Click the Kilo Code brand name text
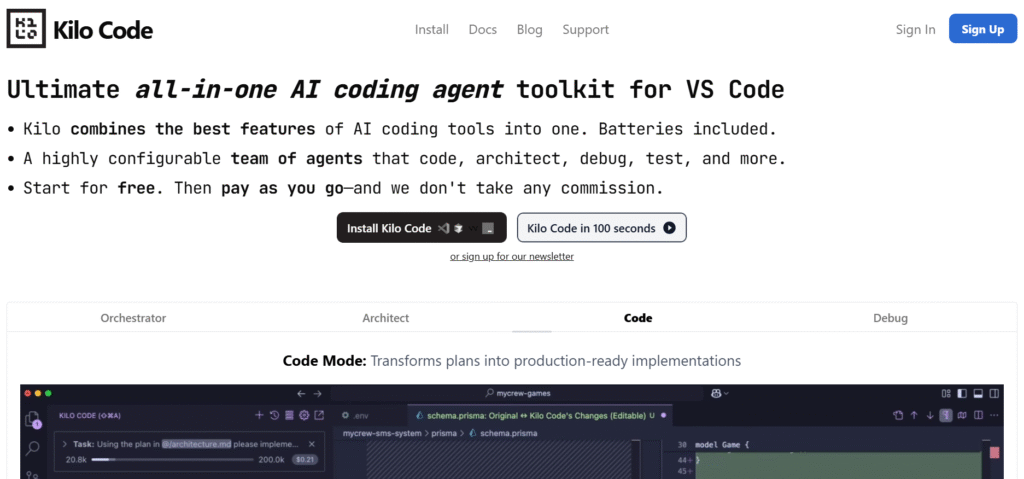The height and width of the screenshot is (479, 1024). [103, 29]
